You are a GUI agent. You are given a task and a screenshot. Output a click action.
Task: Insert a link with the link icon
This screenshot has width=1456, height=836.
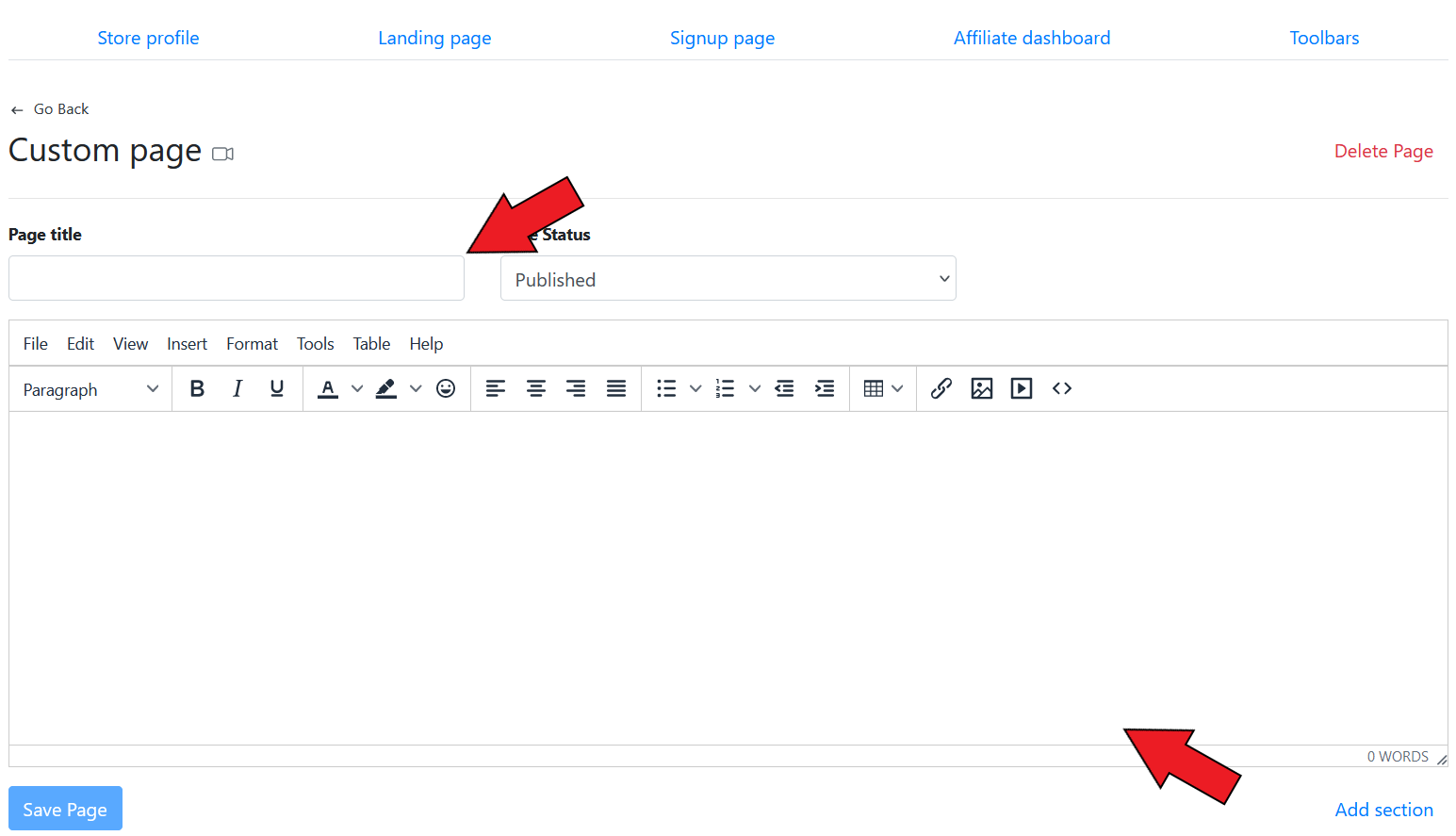tap(941, 388)
